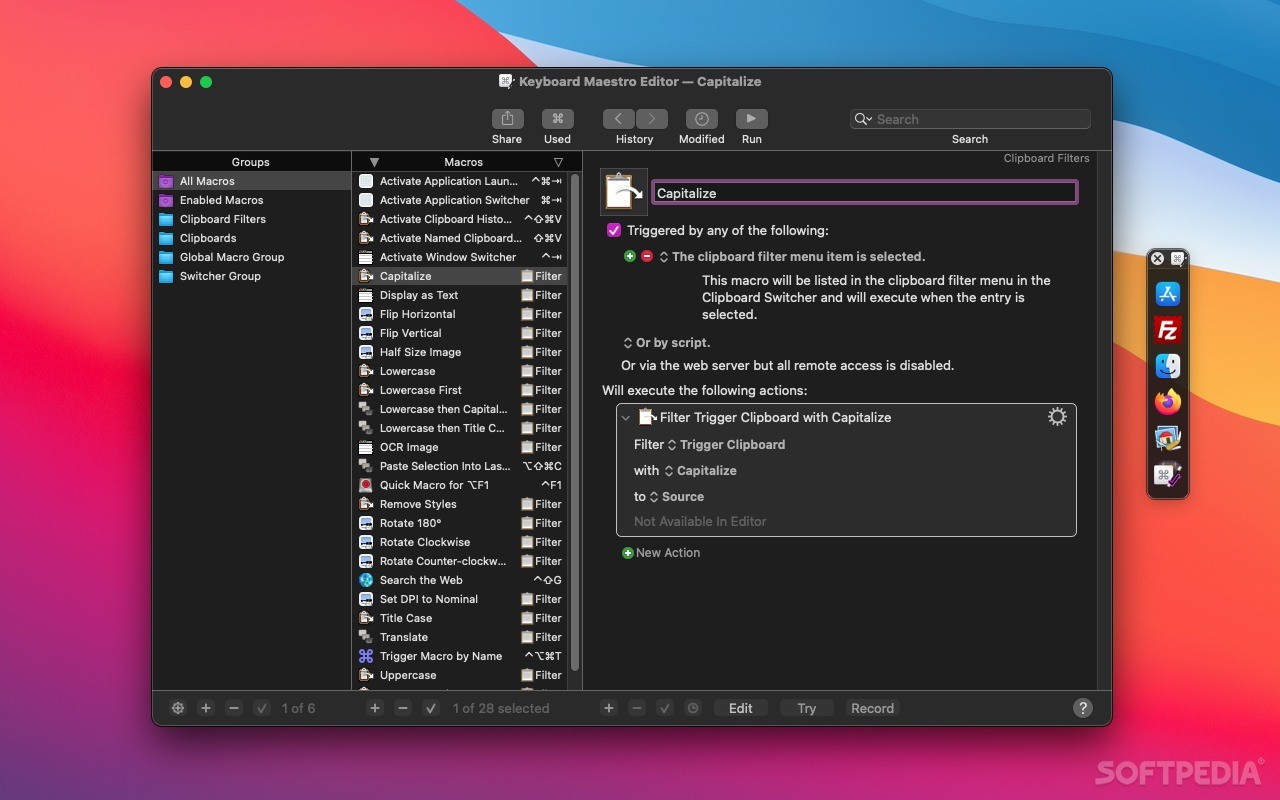Open the help question mark button
Image resolution: width=1280 pixels, height=800 pixels.
tap(1083, 708)
